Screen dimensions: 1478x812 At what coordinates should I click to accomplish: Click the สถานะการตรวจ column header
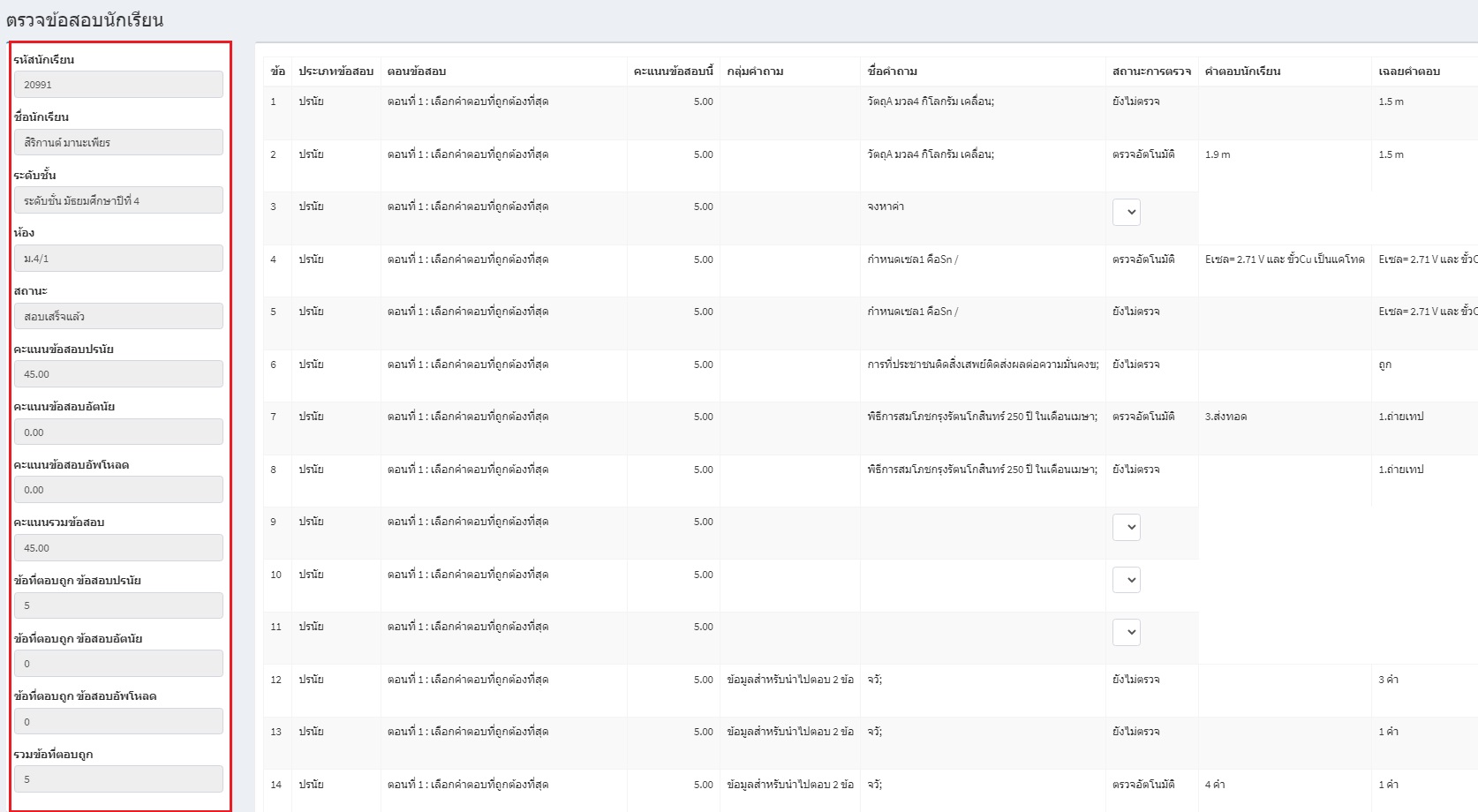click(x=1151, y=71)
